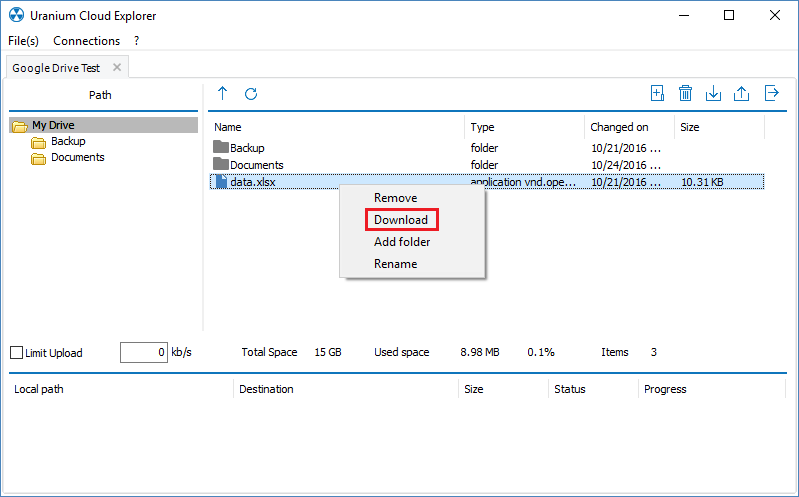This screenshot has height=497, width=799.
Task: Click Backup folder icon in the file list
Action: tap(221, 147)
